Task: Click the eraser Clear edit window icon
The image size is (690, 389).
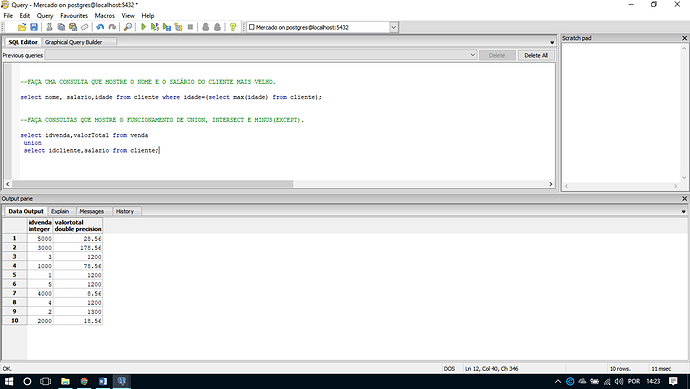Action: [85, 27]
